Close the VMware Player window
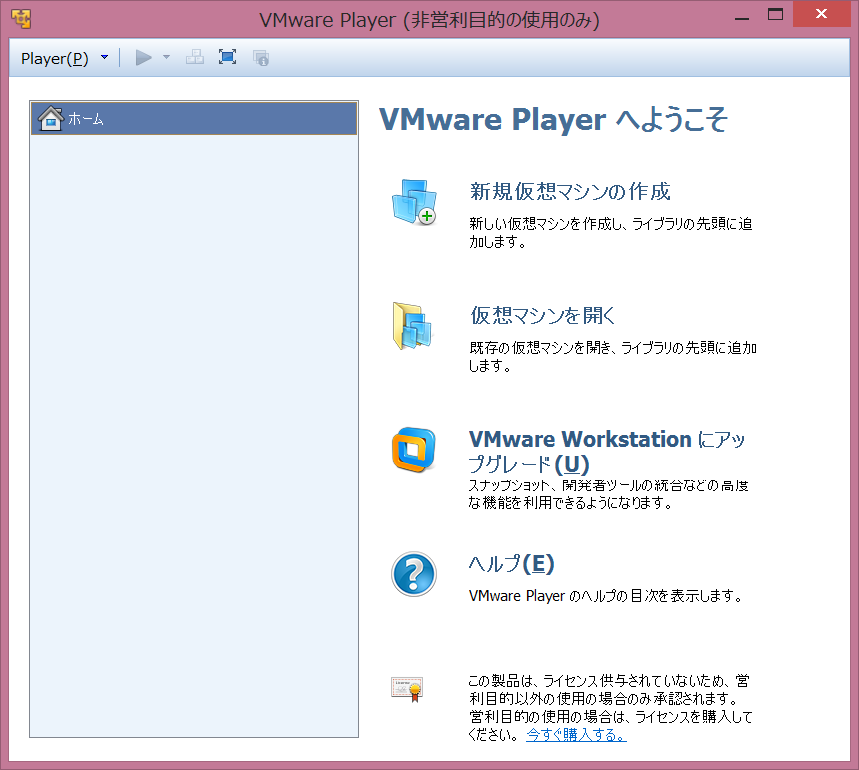The width and height of the screenshot is (859, 770). [821, 14]
